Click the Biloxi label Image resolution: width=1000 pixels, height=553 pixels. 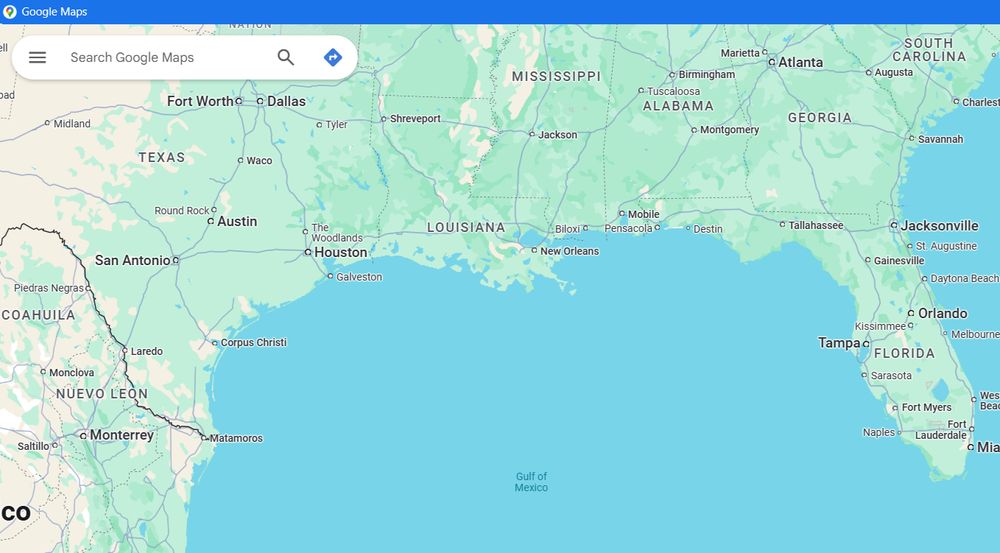pyautogui.click(x=568, y=229)
